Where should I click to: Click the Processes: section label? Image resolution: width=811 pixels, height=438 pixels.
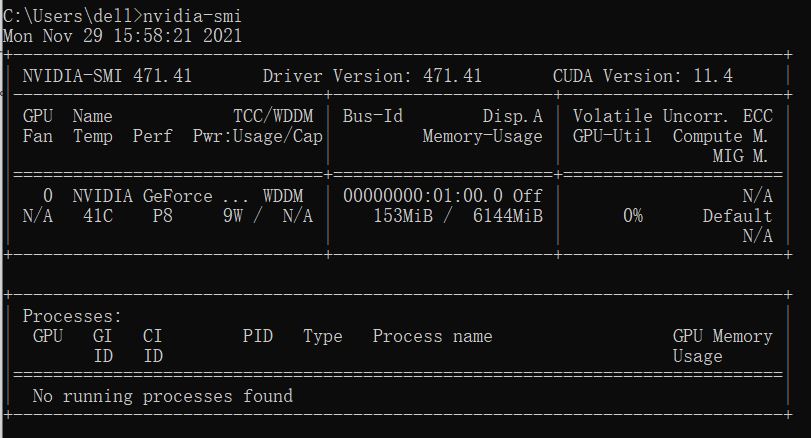coord(72,316)
